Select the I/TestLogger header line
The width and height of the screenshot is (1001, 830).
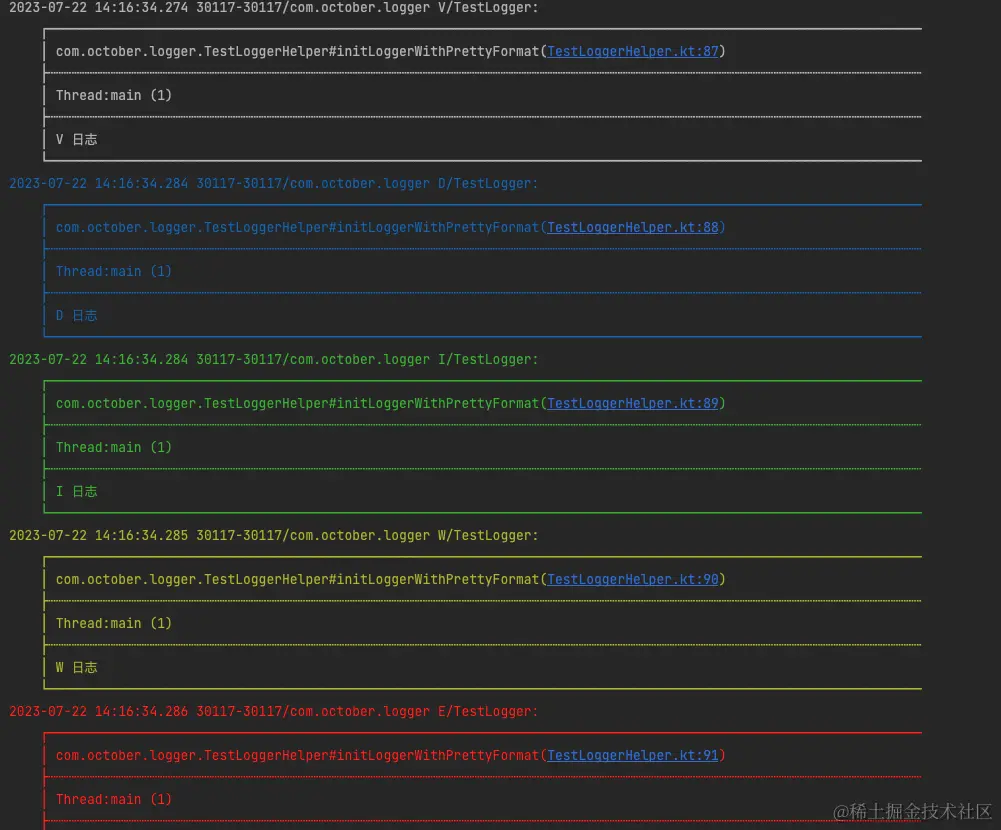[273, 359]
